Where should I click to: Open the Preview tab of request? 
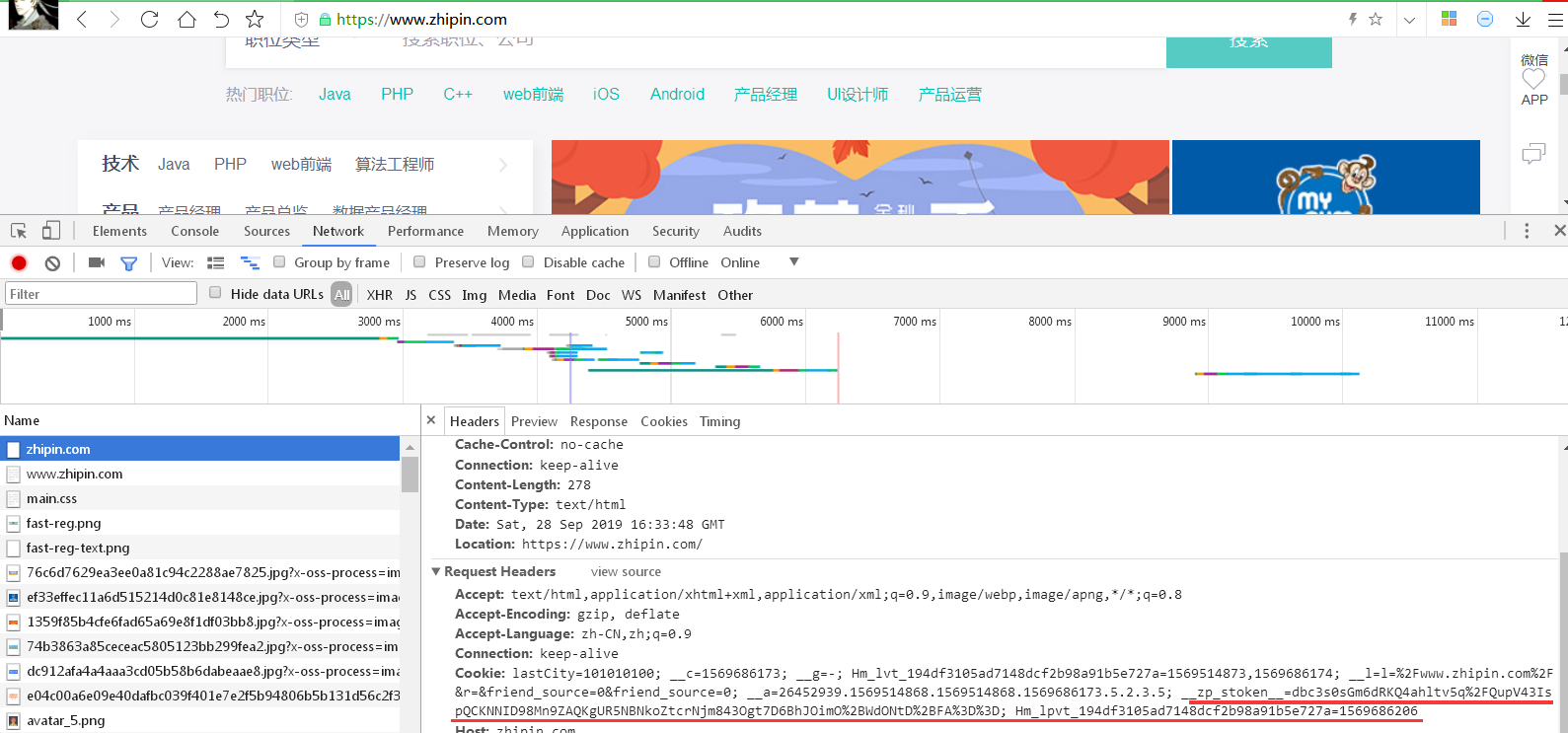click(x=534, y=421)
